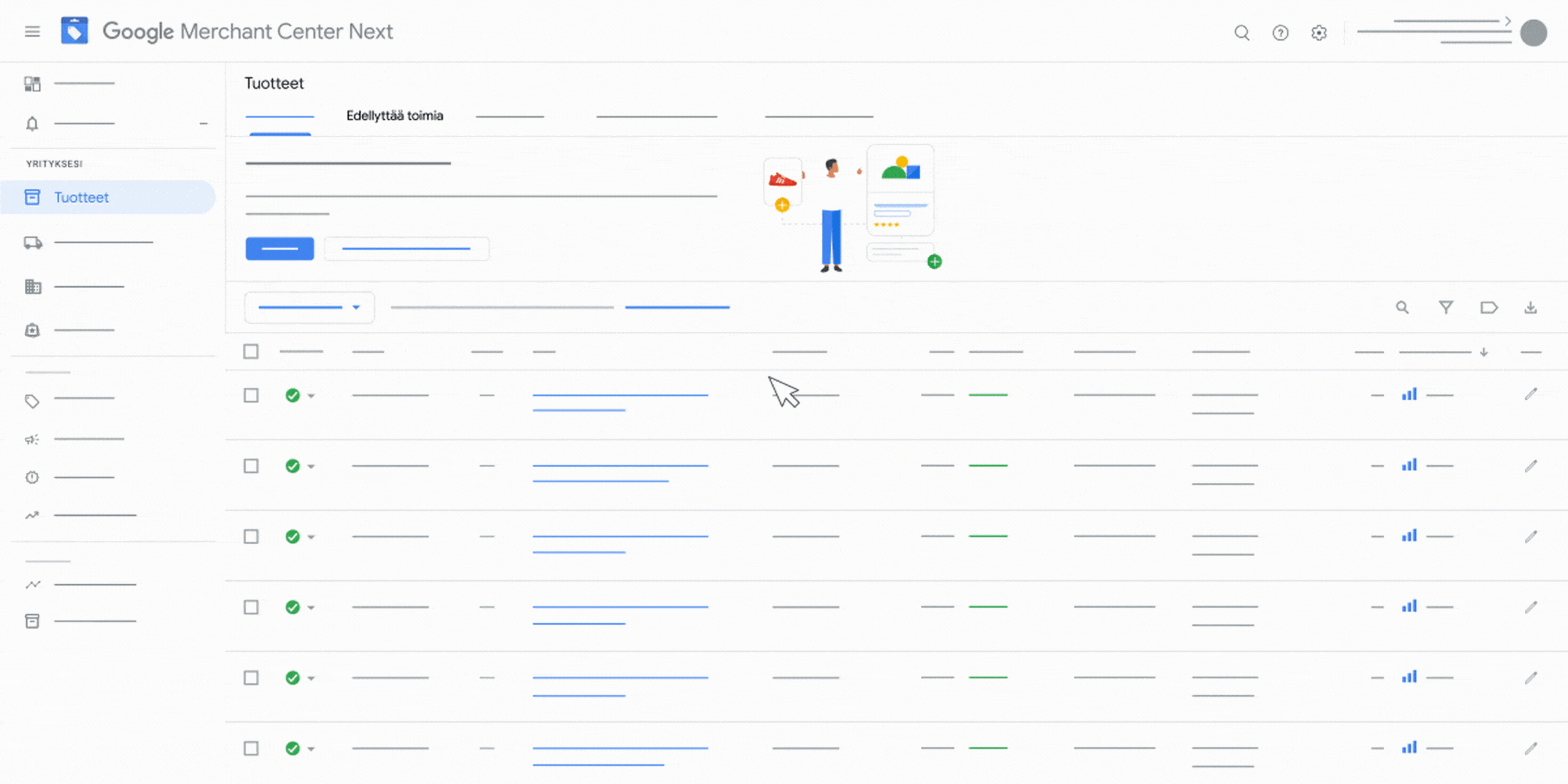Tick the select-all checkbox in table header

click(251, 351)
